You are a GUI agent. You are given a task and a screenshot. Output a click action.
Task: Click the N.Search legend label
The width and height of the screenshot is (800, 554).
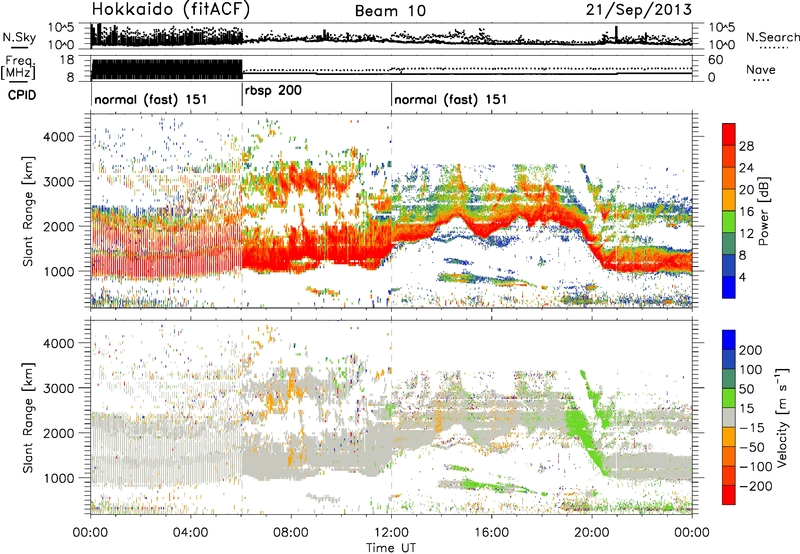(x=772, y=37)
